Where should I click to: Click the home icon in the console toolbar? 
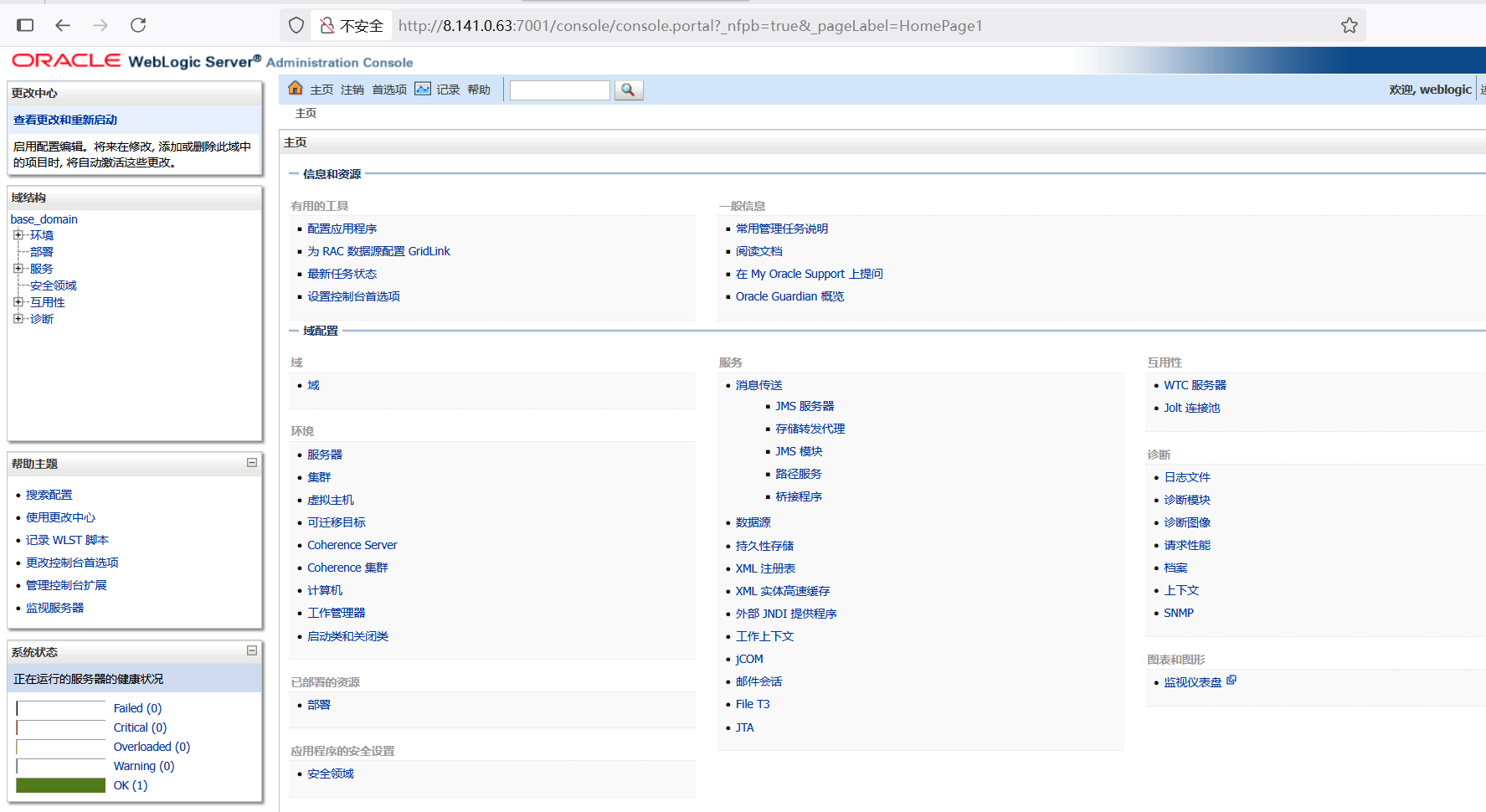pos(296,89)
